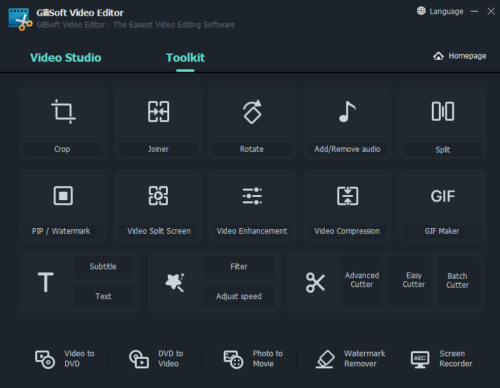Open Adjust speed
Screen dimensions: 500x388
coord(239,296)
